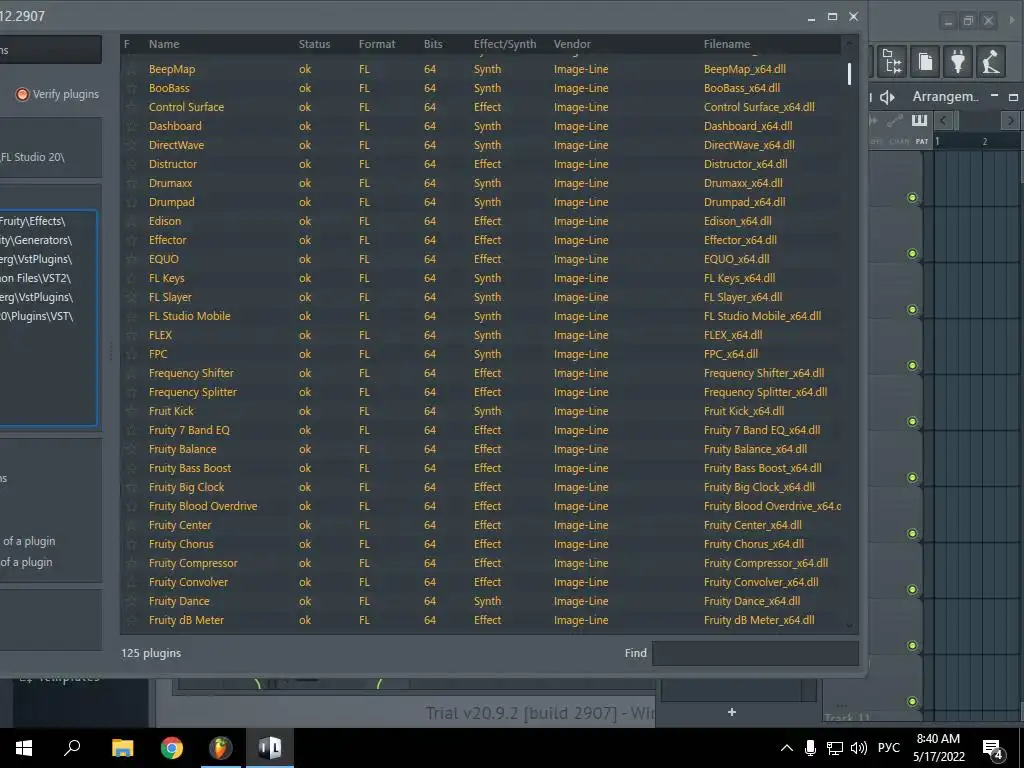This screenshot has width=1024, height=768.
Task: Select the Distructor plugin row
Action: point(483,164)
